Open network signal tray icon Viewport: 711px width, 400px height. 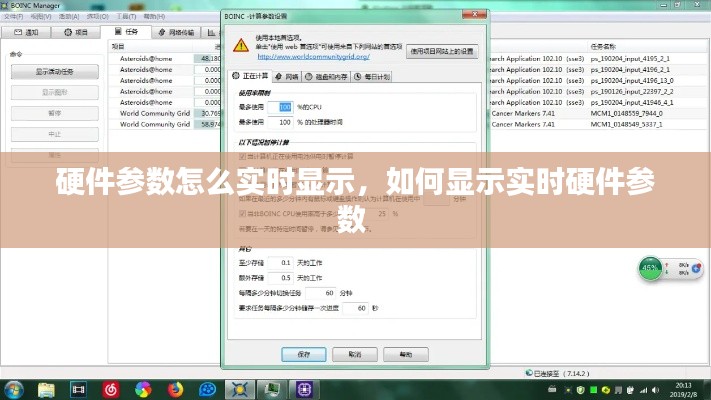click(x=643, y=390)
